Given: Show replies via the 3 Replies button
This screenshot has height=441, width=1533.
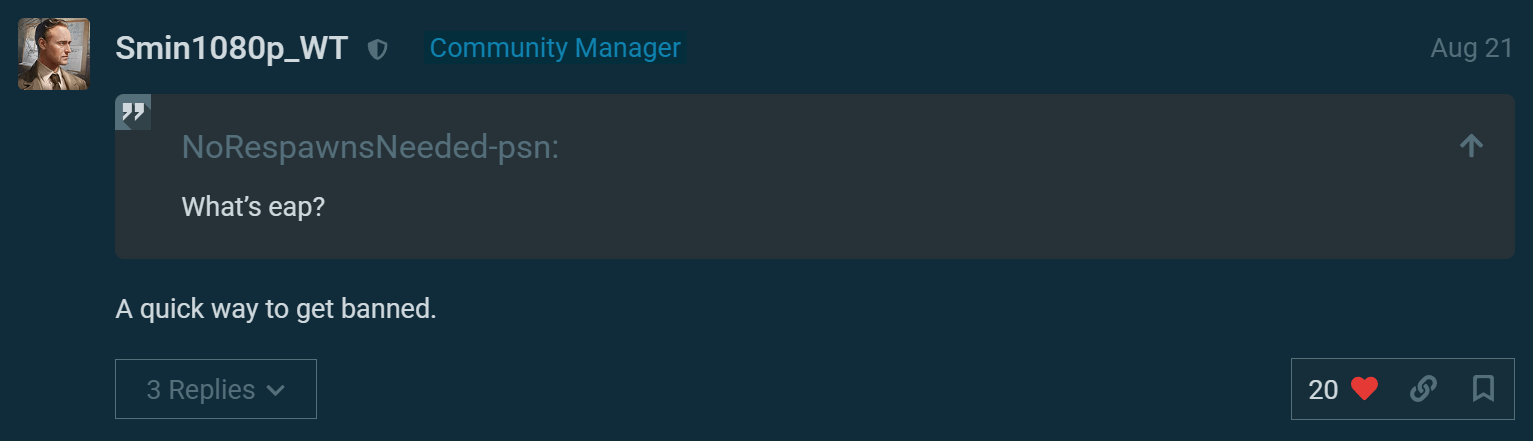Looking at the screenshot, I should click(216, 389).
